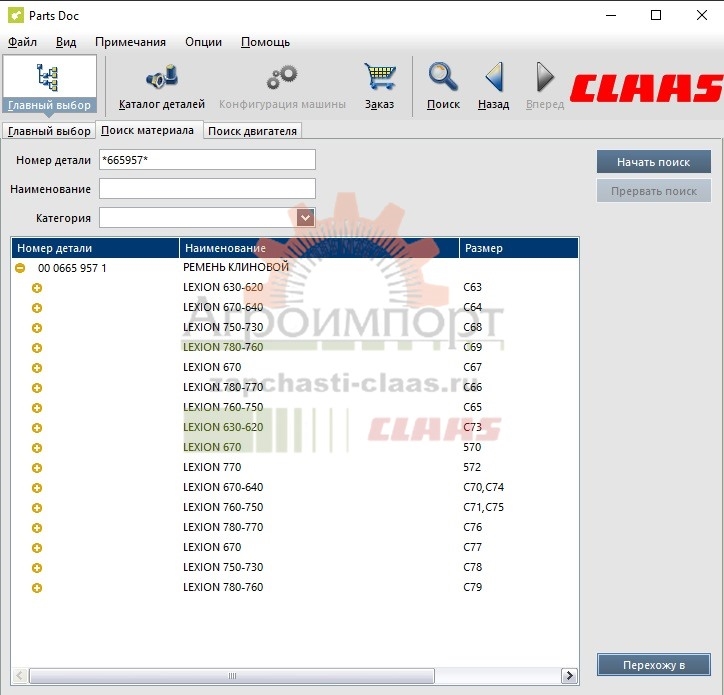Click the Главный выбор tree icon in toolbar

48,78
